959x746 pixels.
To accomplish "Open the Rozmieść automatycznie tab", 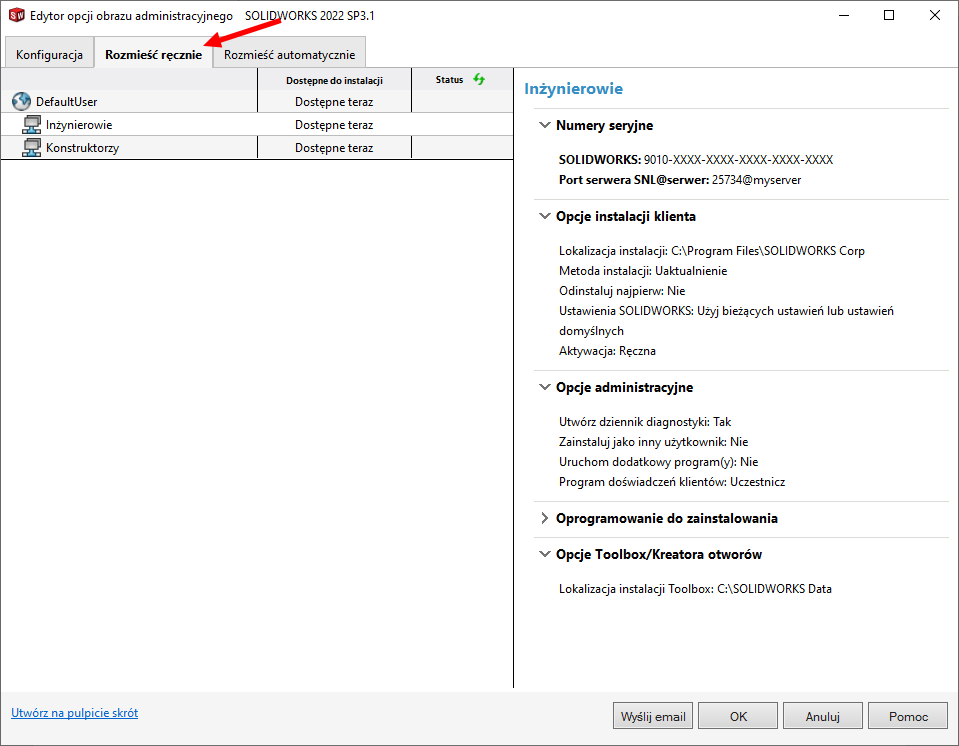I will 289,55.
